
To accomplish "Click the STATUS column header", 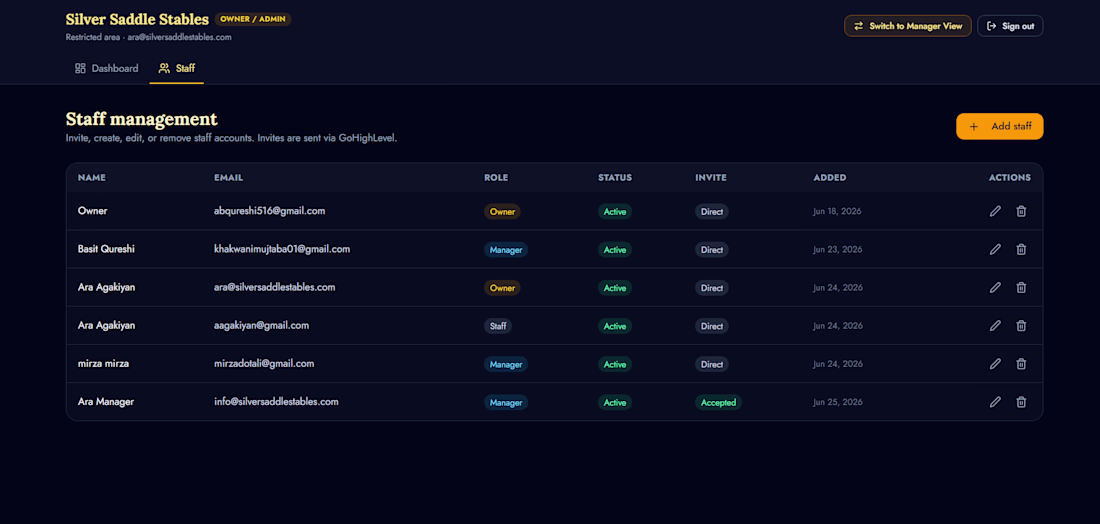I will (615, 177).
